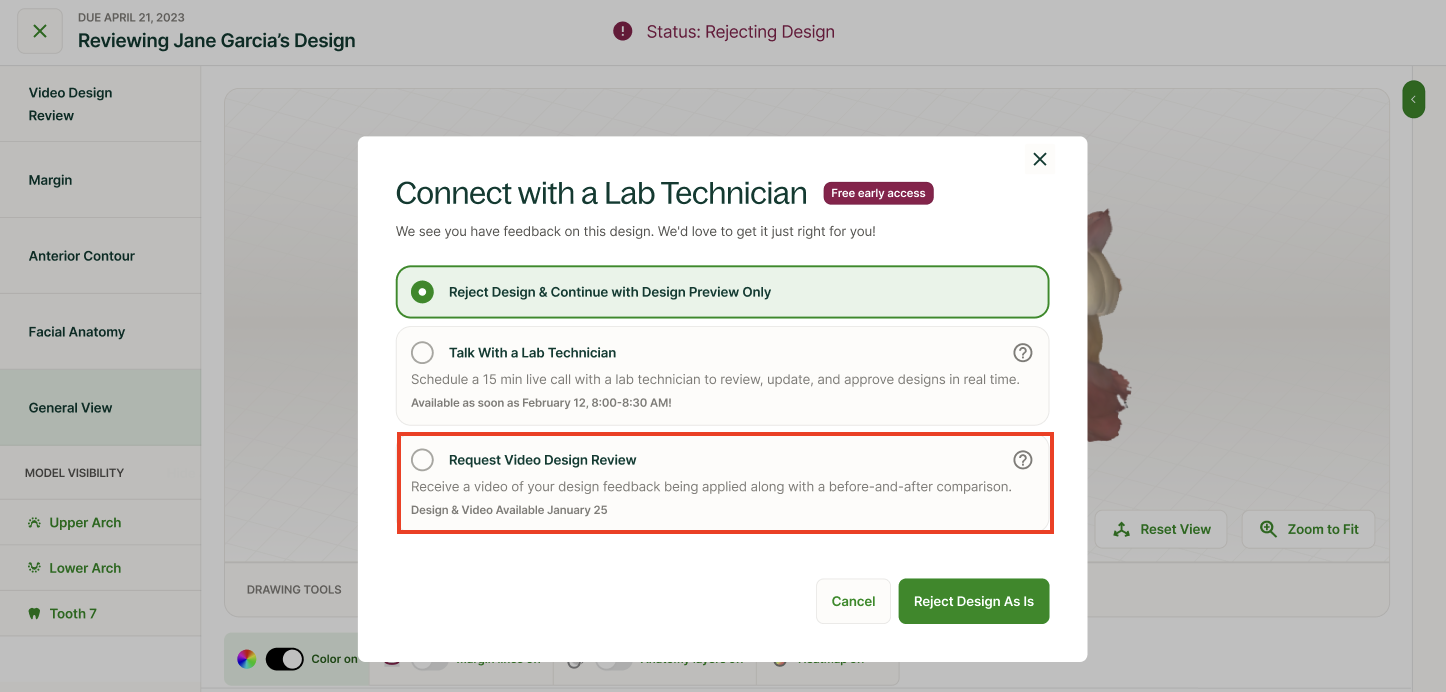Image resolution: width=1446 pixels, height=692 pixels.
Task: Select the Talk With a Lab Technician option
Action: click(723, 376)
